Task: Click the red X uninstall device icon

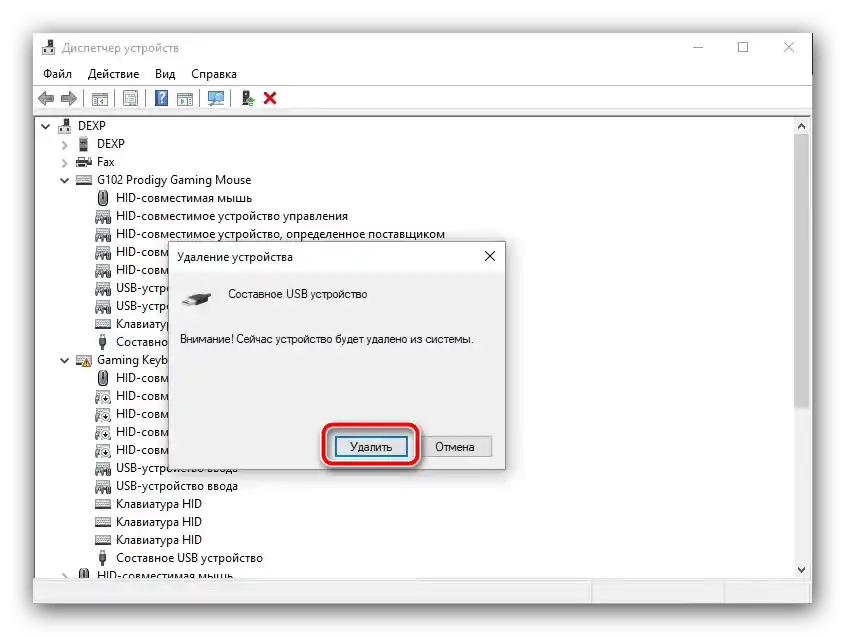Action: click(x=270, y=98)
